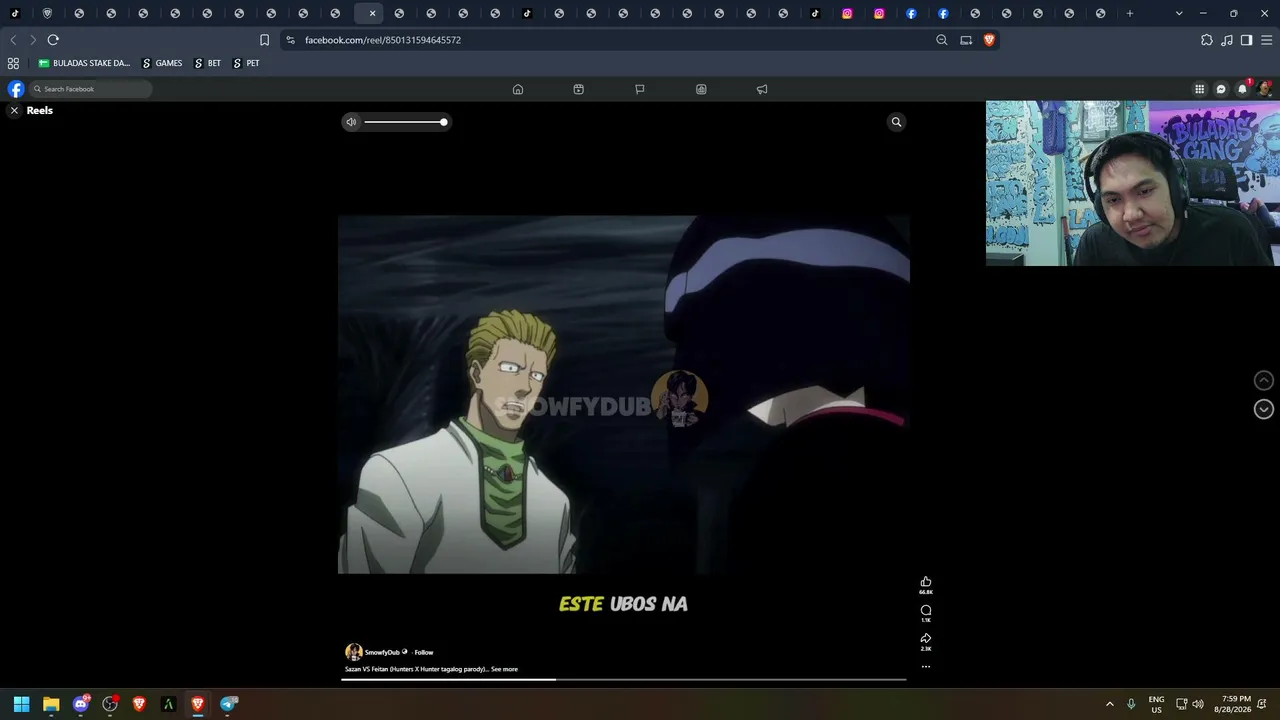1280x720 pixels.
Task: Like the reel
Action: pos(926,582)
